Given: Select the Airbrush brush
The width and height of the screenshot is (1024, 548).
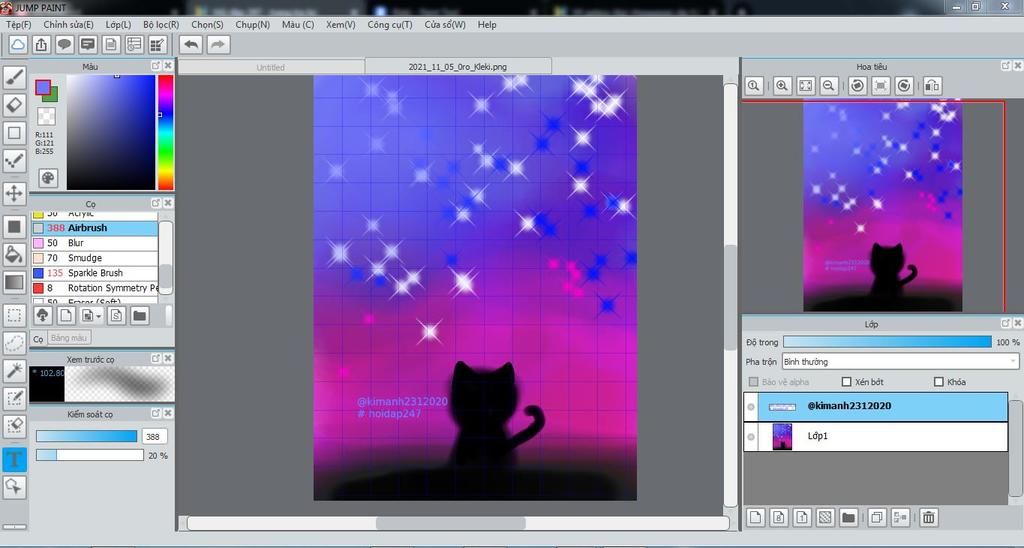Looking at the screenshot, I should tap(95, 228).
